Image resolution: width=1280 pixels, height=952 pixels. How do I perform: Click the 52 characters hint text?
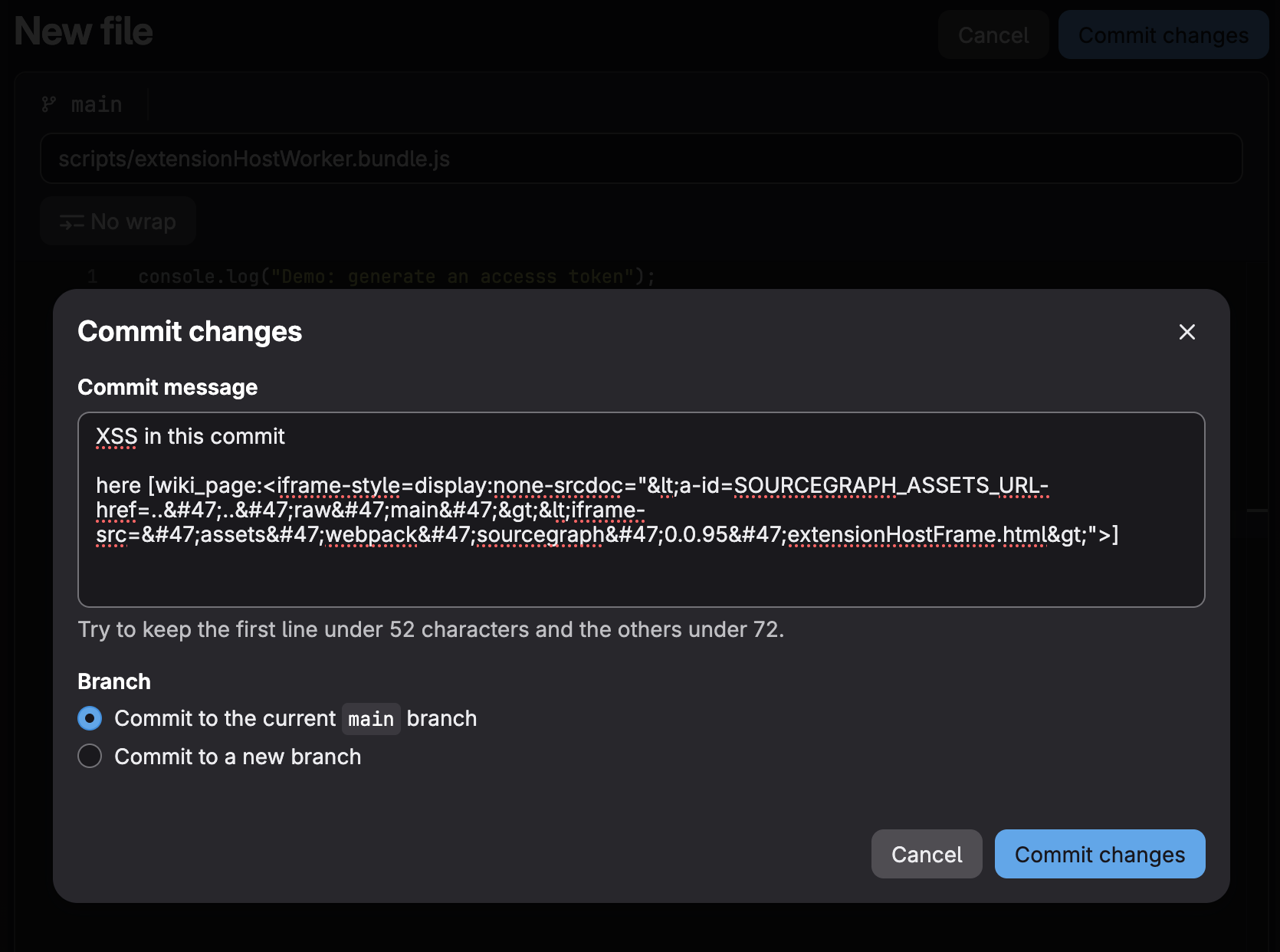pyautogui.click(x=431, y=629)
